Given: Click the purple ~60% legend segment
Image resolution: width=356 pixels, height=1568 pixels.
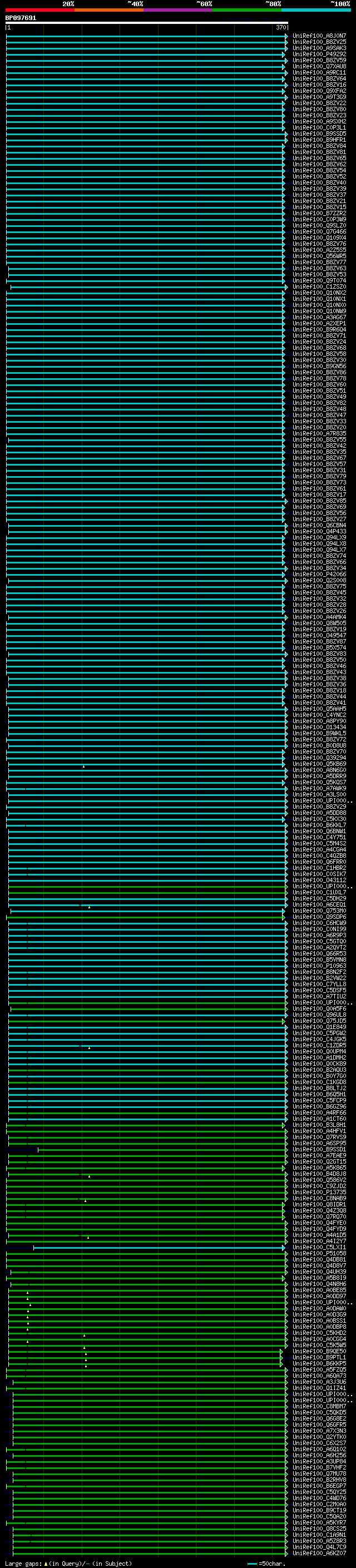Looking at the screenshot, I should click(177, 10).
